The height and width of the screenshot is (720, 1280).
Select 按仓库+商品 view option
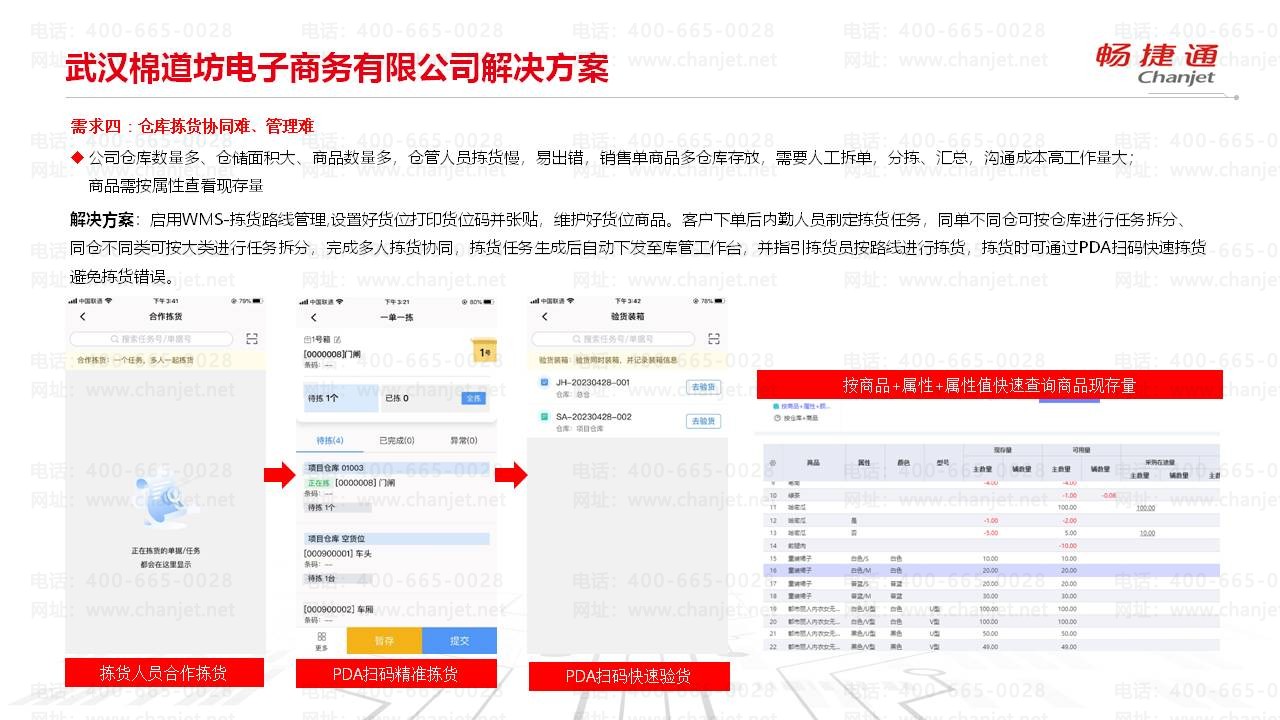pos(796,417)
